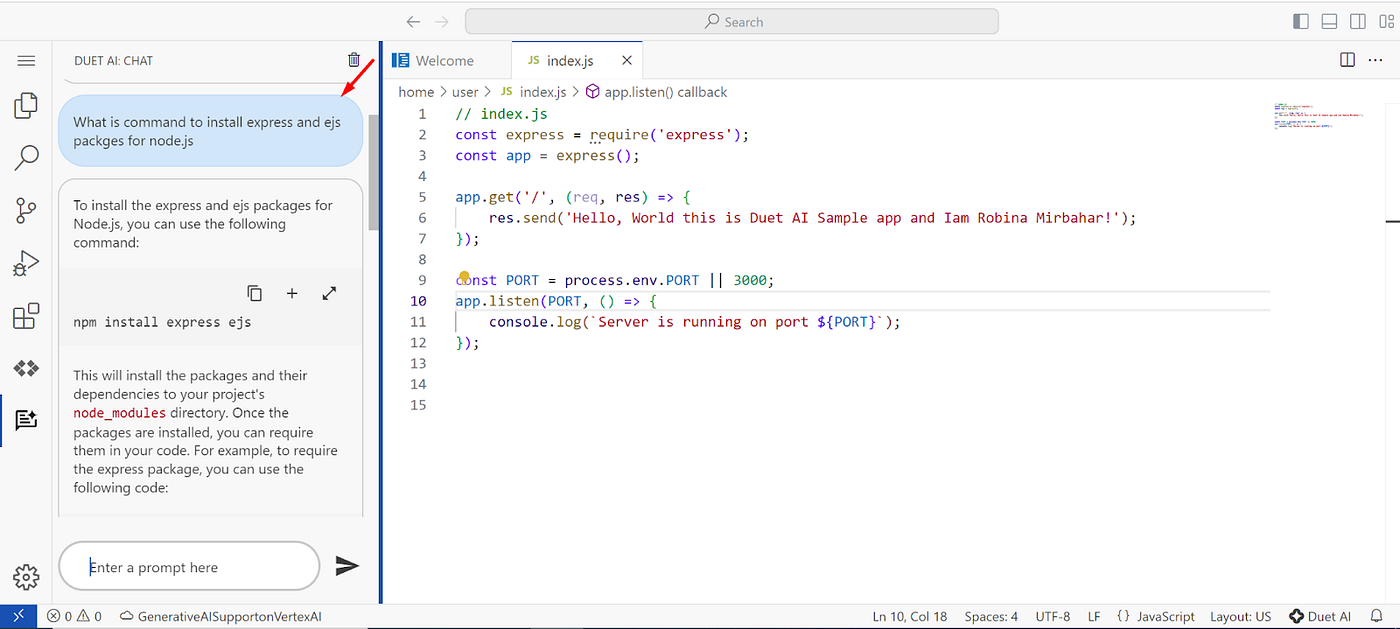The image size is (1400, 629).
Task: Change file encoding UTF-8
Action: (1053, 616)
